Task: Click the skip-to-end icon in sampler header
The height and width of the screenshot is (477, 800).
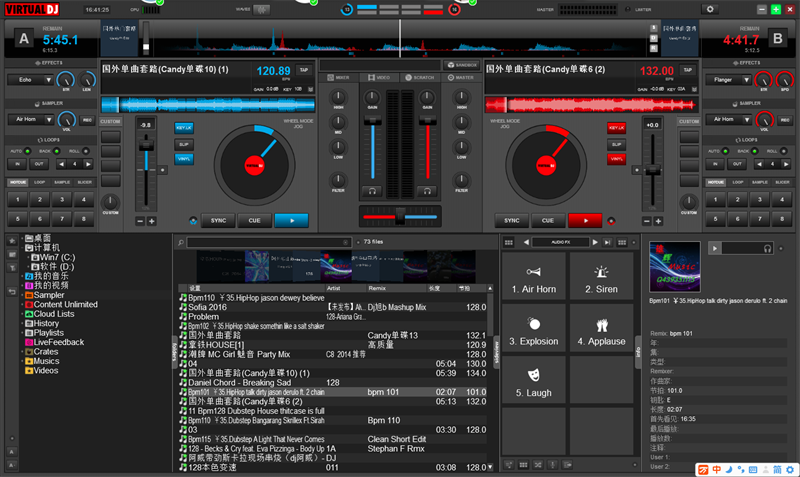Action: coord(607,242)
